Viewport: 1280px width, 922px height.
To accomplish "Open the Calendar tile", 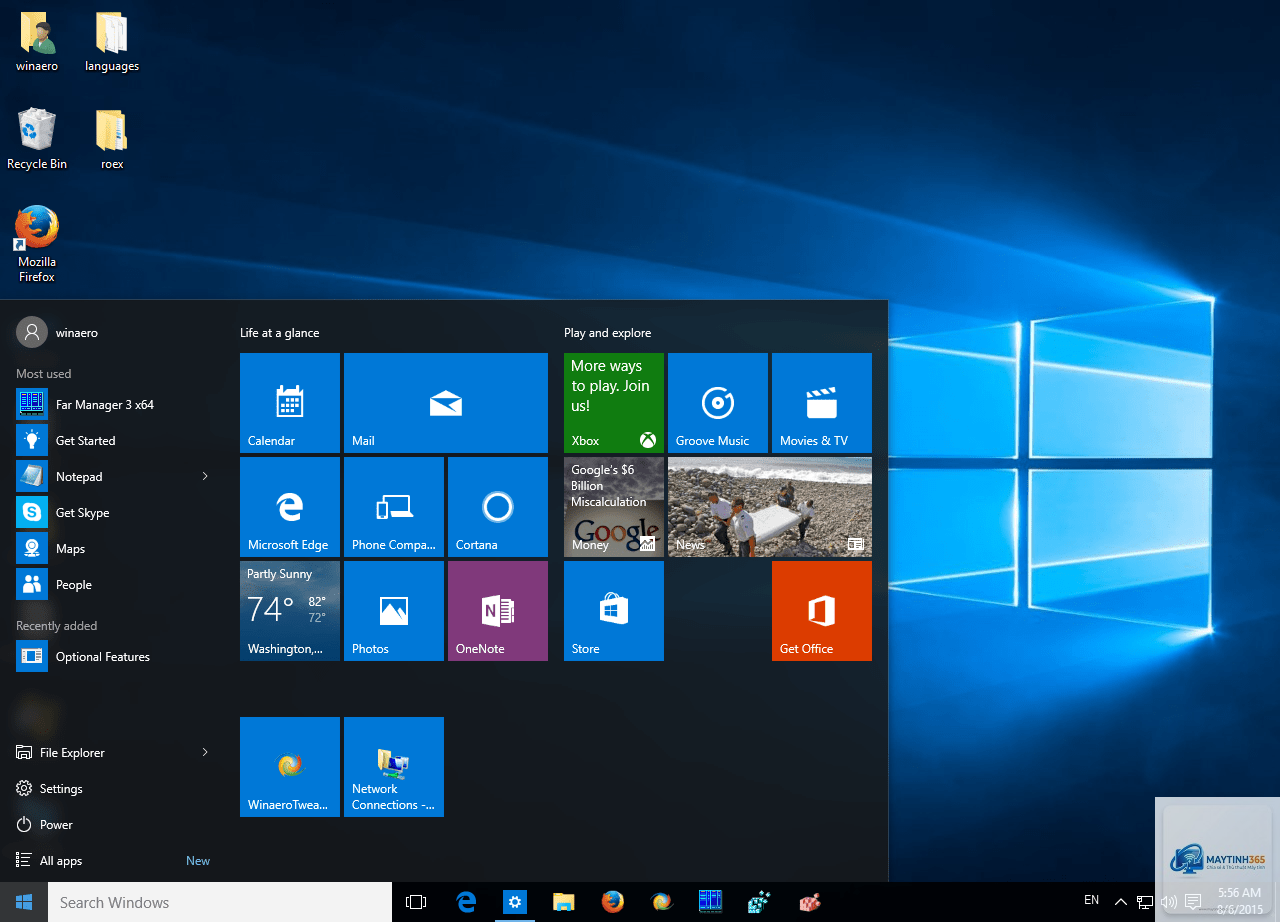I will coord(290,403).
